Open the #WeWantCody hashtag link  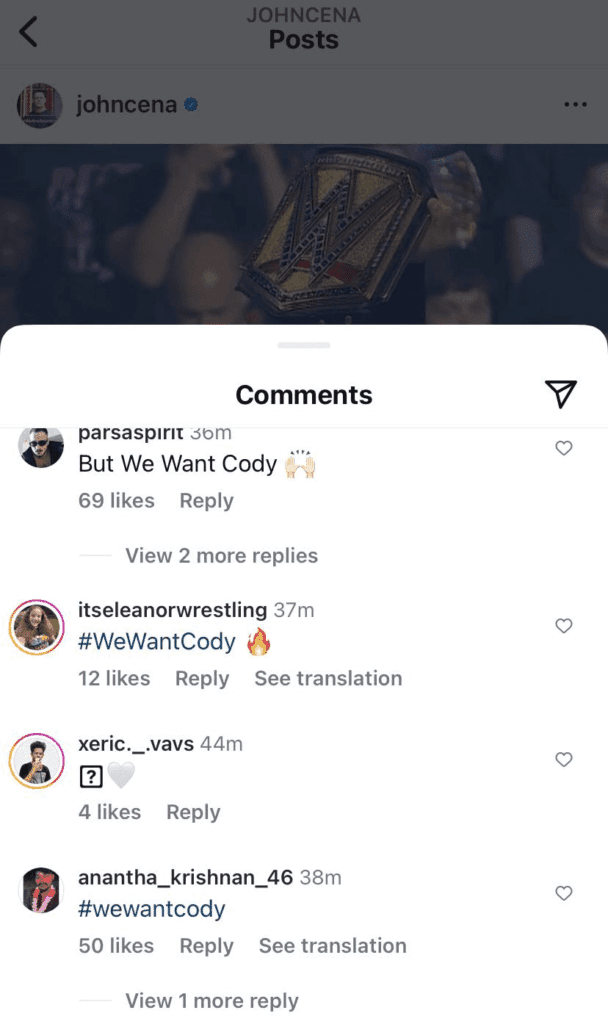coord(157,642)
